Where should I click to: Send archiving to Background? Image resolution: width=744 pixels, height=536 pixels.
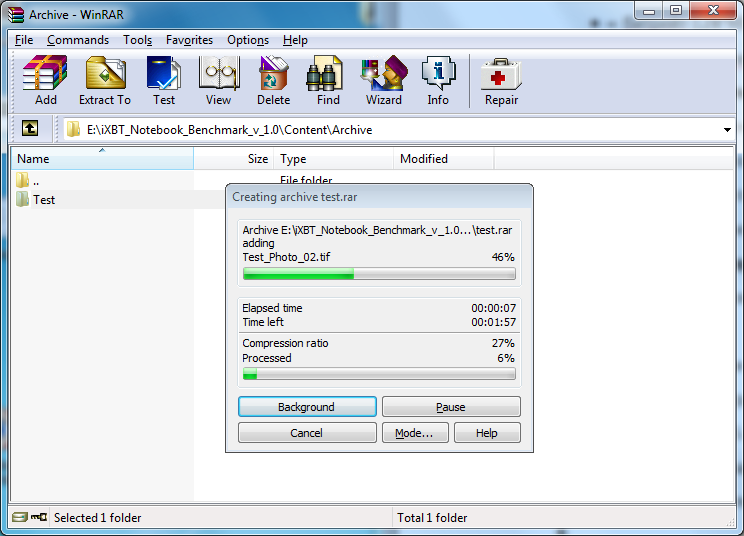[307, 407]
